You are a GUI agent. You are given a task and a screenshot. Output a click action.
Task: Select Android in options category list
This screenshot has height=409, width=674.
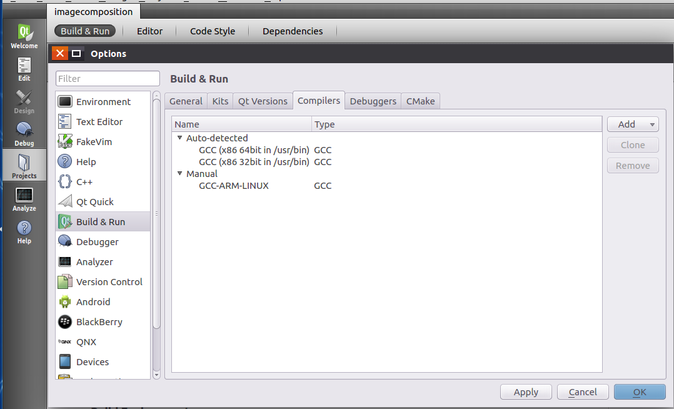tap(93, 302)
